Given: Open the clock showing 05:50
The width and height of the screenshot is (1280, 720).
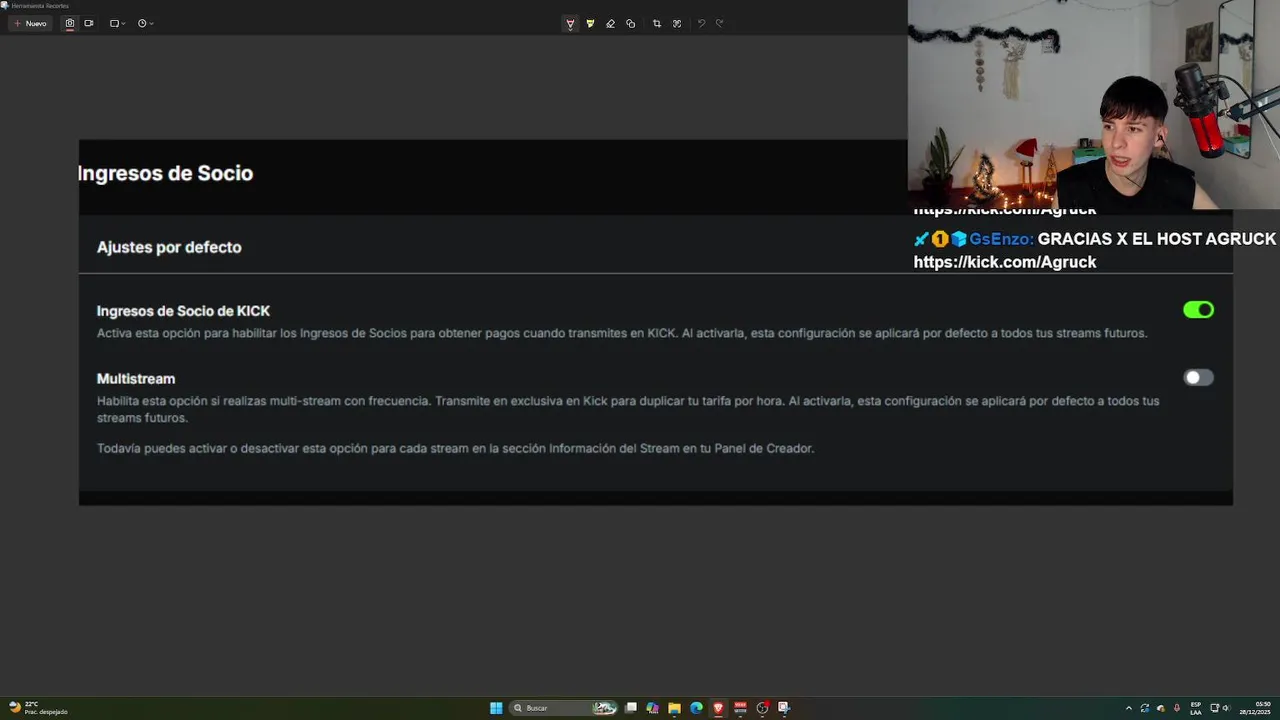Looking at the screenshot, I should coord(1255,708).
